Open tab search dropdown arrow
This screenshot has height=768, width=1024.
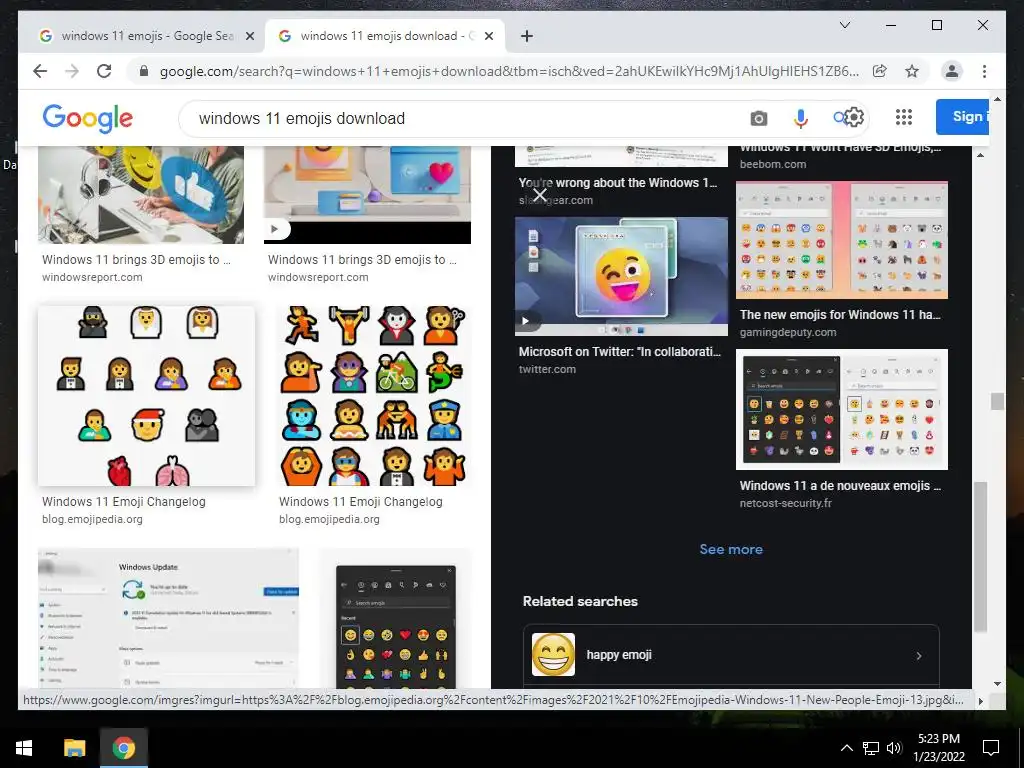tap(844, 25)
